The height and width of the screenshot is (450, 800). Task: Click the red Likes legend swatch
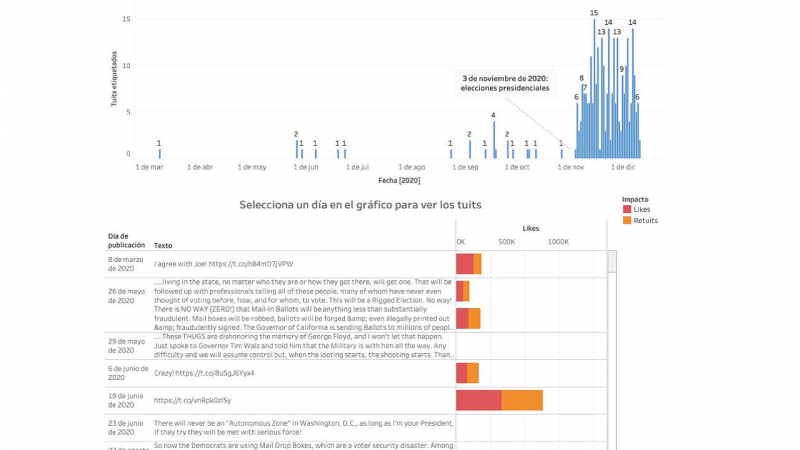click(x=627, y=209)
